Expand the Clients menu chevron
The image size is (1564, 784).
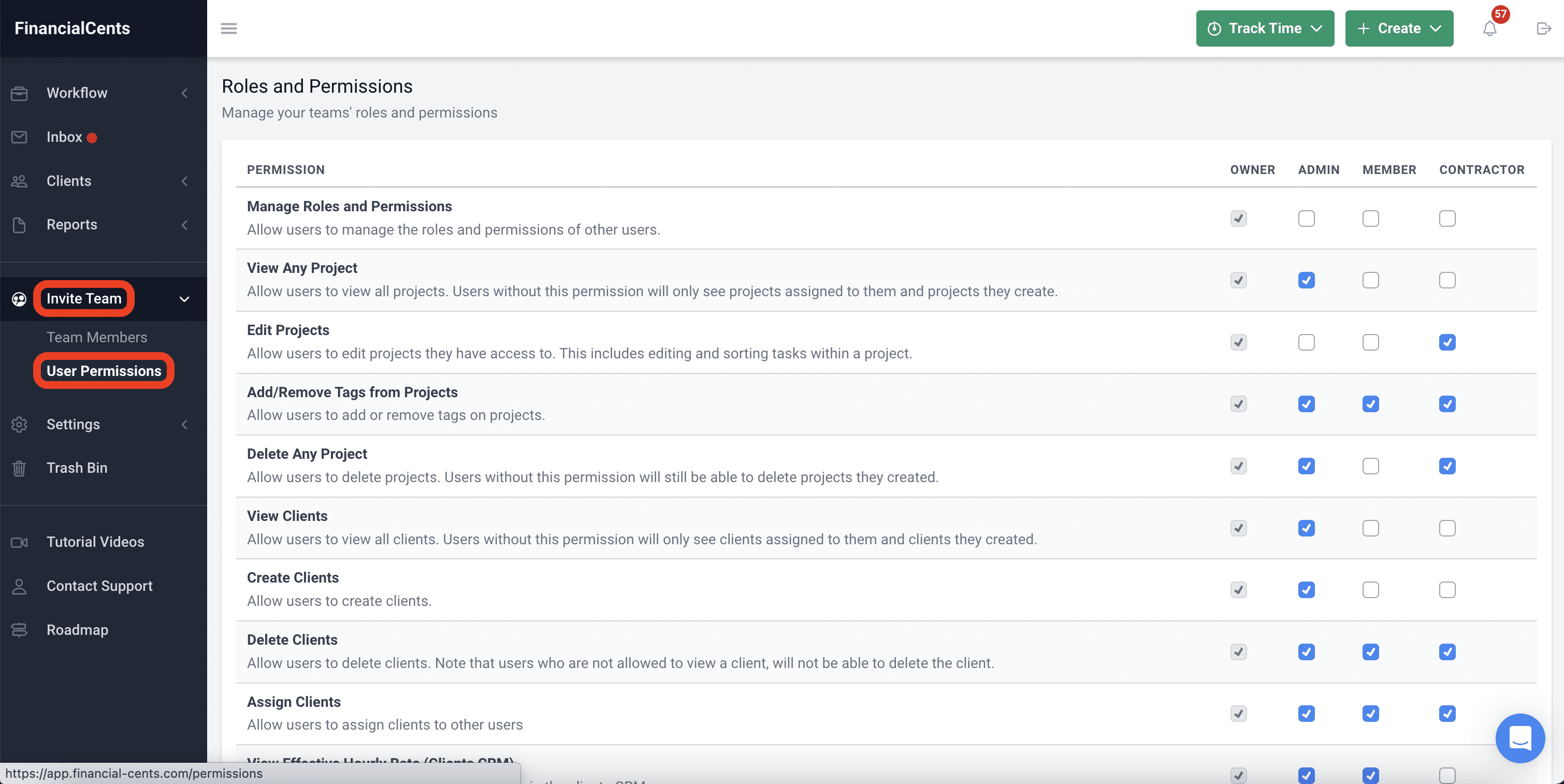[x=184, y=181]
